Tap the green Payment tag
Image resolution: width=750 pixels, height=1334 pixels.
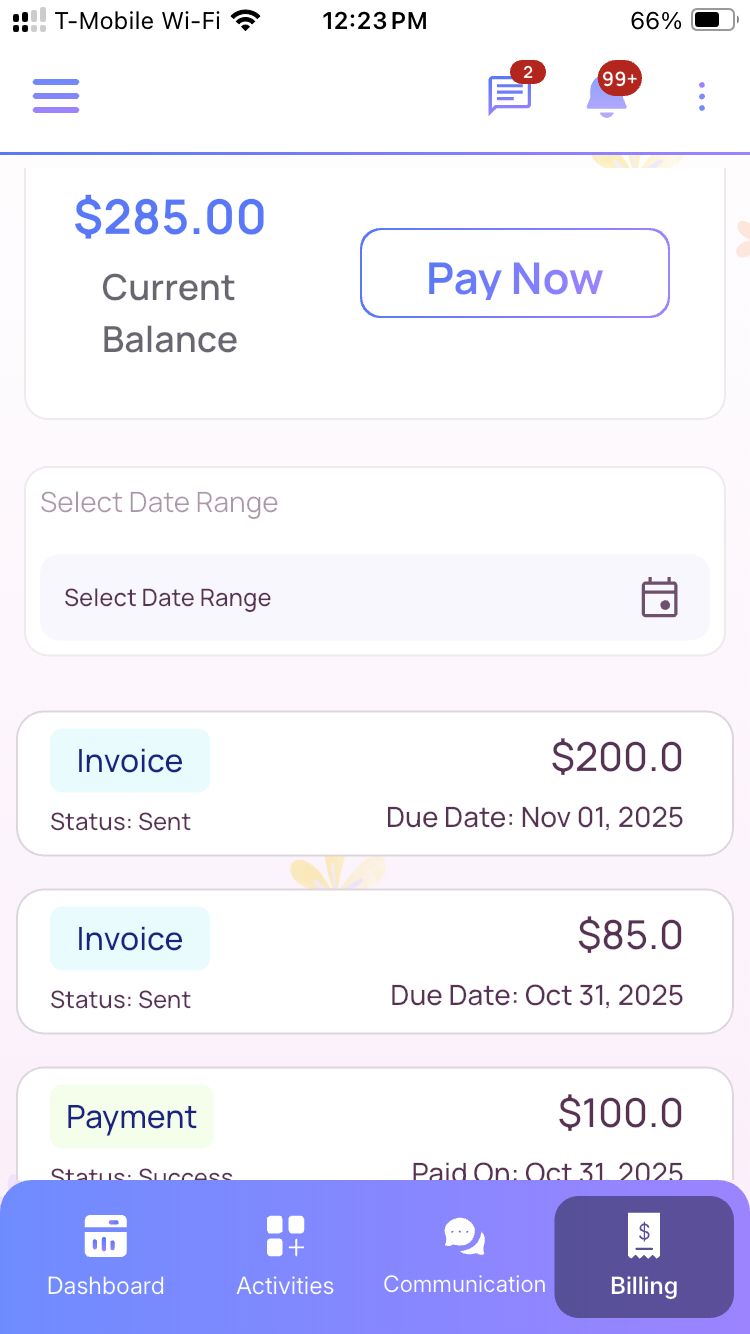[x=131, y=1117]
